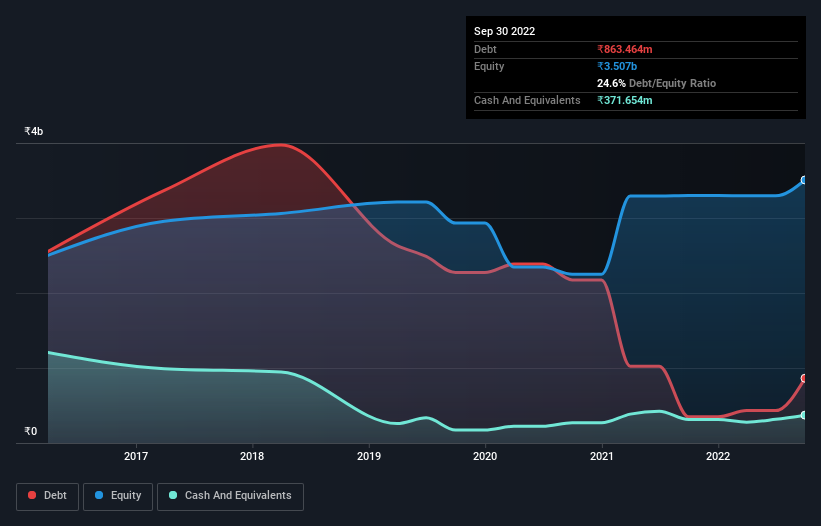Toggle Cash And Equivalents legend button
This screenshot has width=821, height=526.
(230, 496)
